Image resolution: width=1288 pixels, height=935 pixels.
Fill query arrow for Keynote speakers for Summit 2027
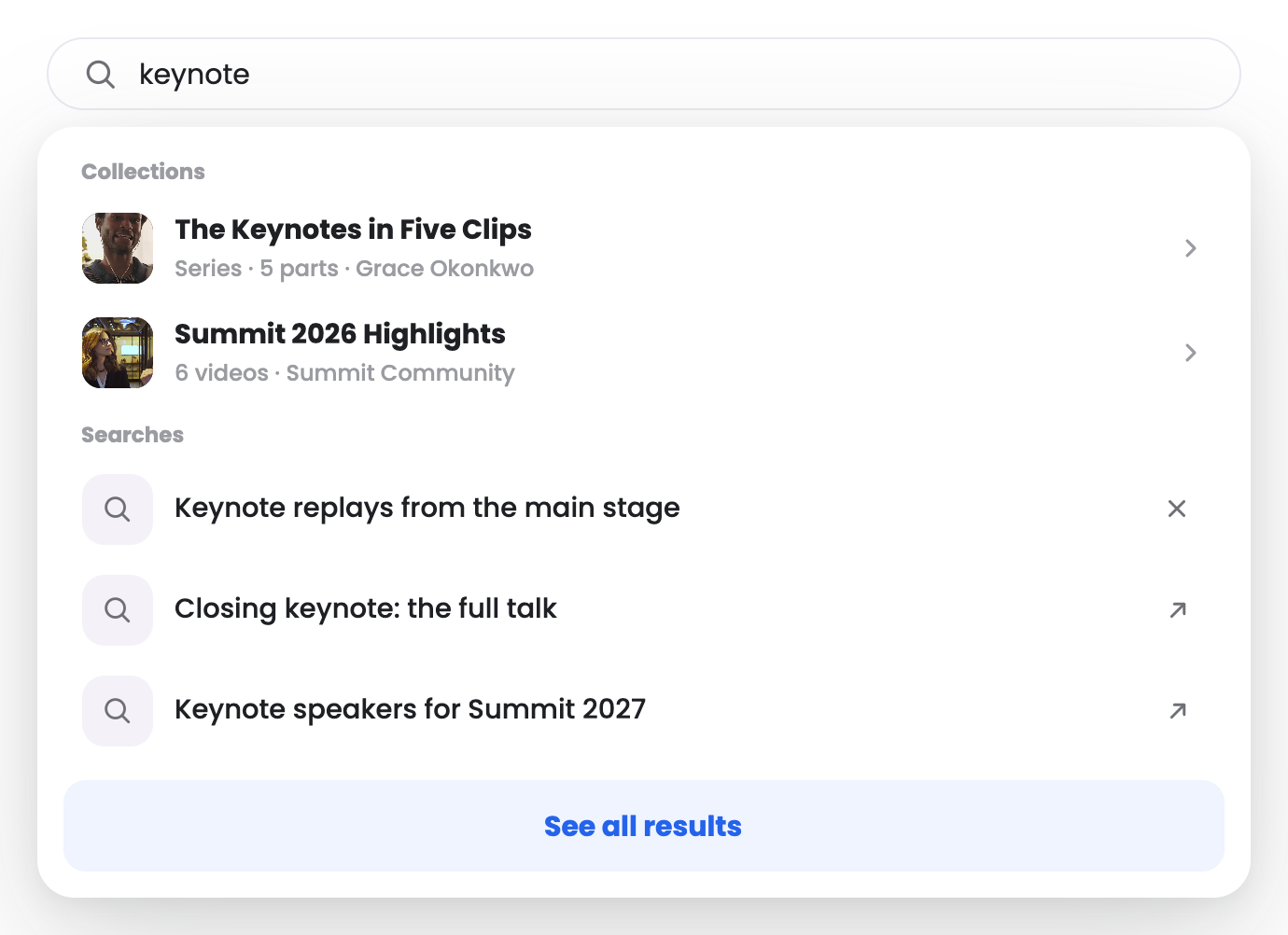(1178, 710)
